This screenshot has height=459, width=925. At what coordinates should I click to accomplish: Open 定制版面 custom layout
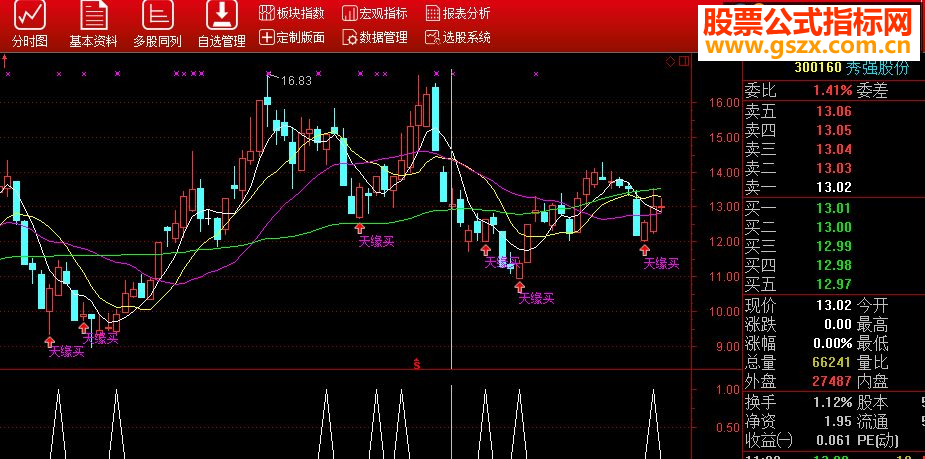pyautogui.click(x=291, y=38)
